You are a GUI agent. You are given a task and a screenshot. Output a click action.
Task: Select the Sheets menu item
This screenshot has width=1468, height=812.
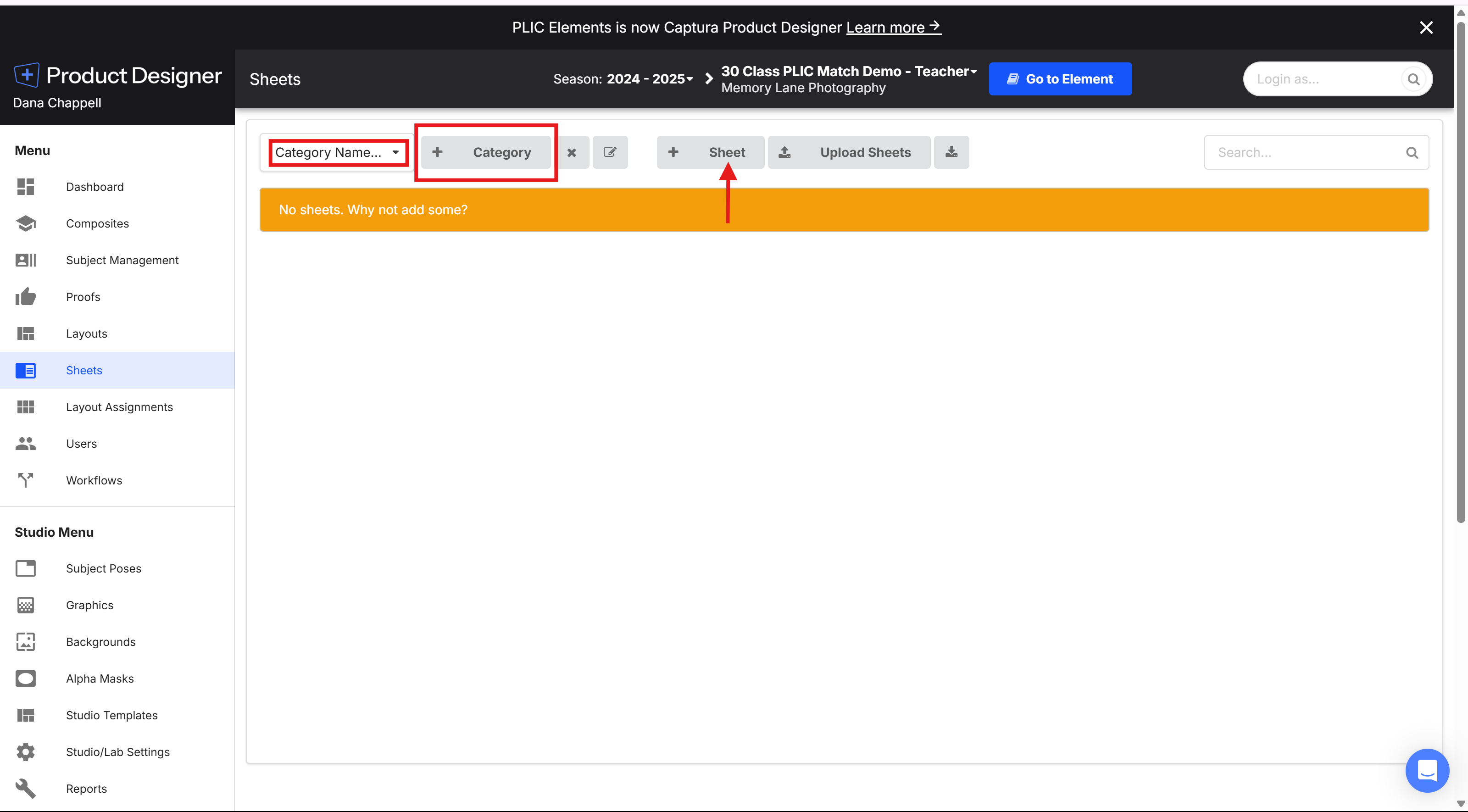(117, 370)
